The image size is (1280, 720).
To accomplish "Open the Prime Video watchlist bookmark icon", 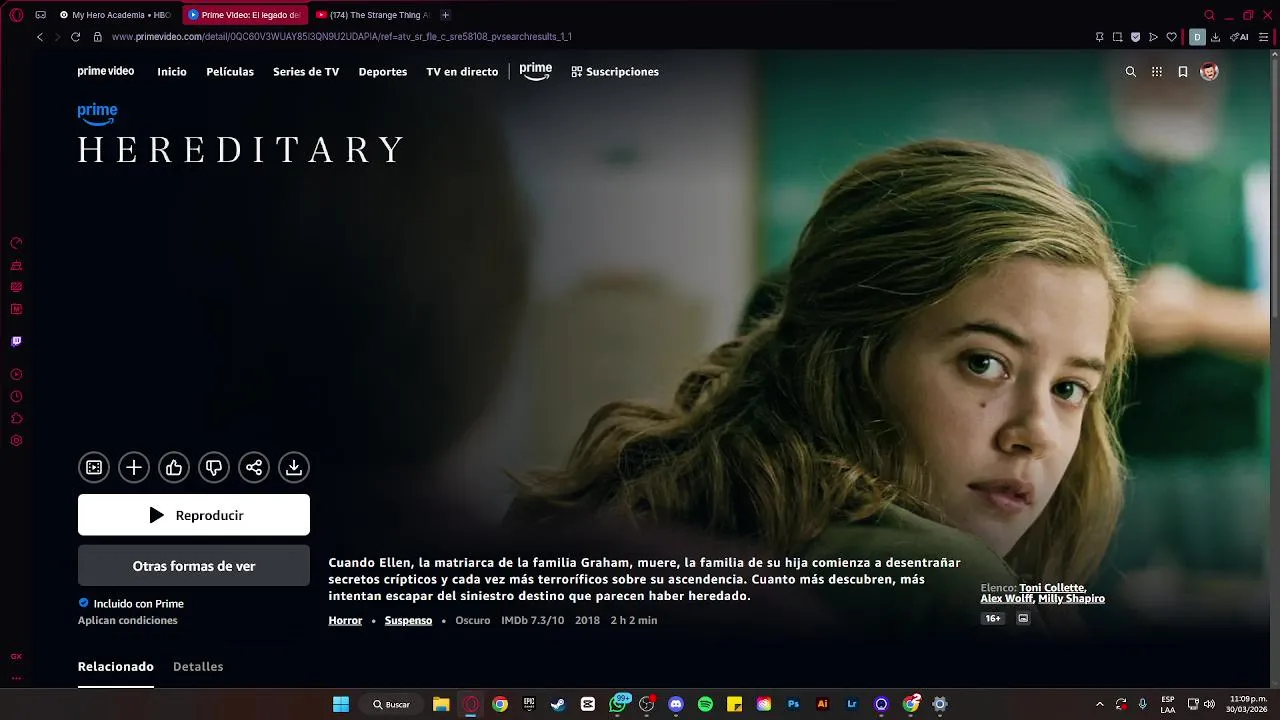I will coord(1183,72).
